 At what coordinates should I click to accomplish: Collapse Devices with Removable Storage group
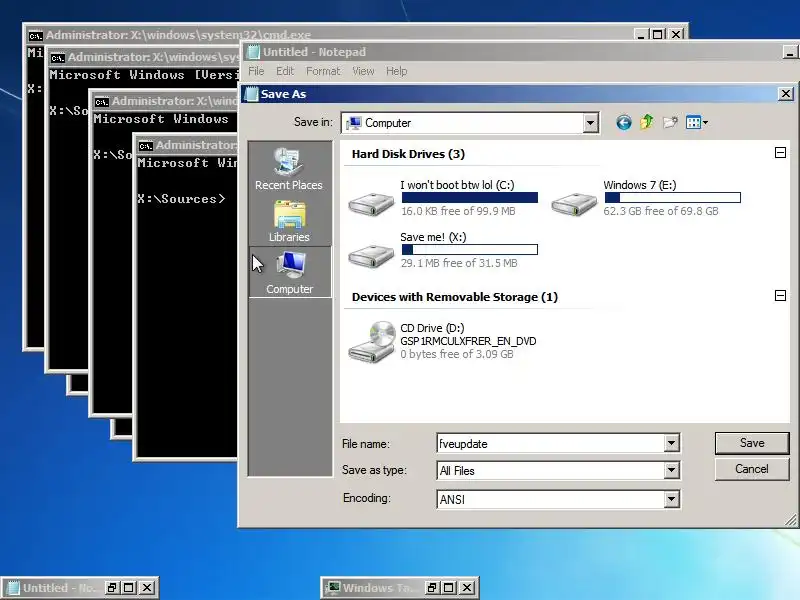pyautogui.click(x=780, y=295)
